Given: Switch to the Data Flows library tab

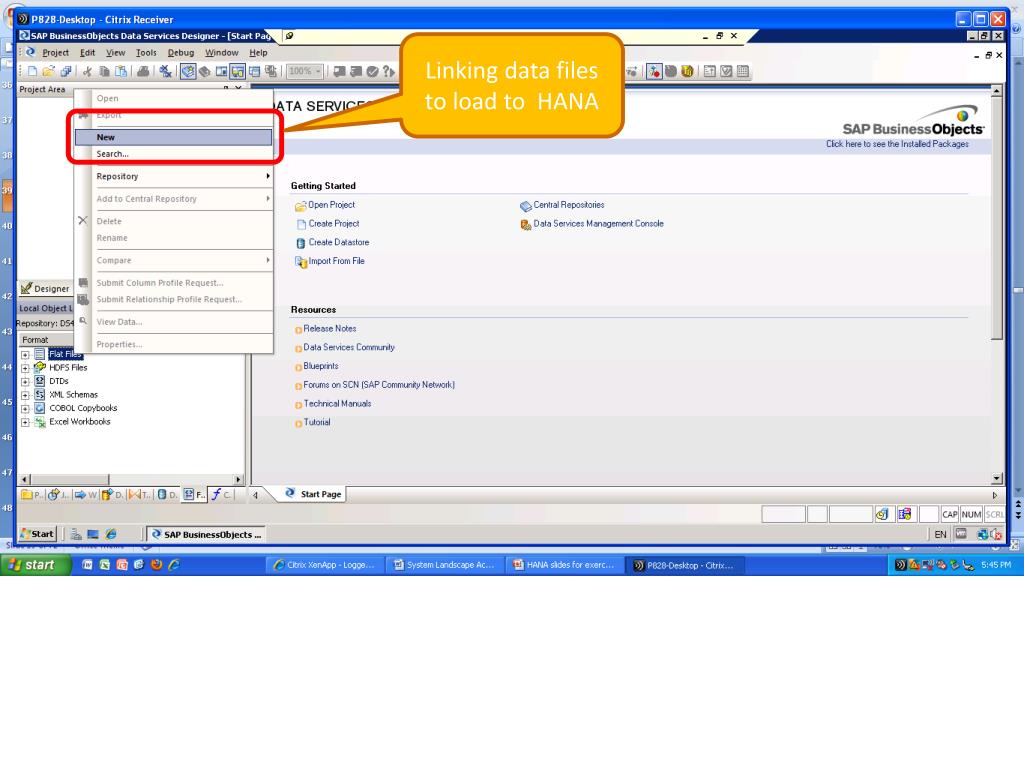Looking at the screenshot, I should point(112,495).
